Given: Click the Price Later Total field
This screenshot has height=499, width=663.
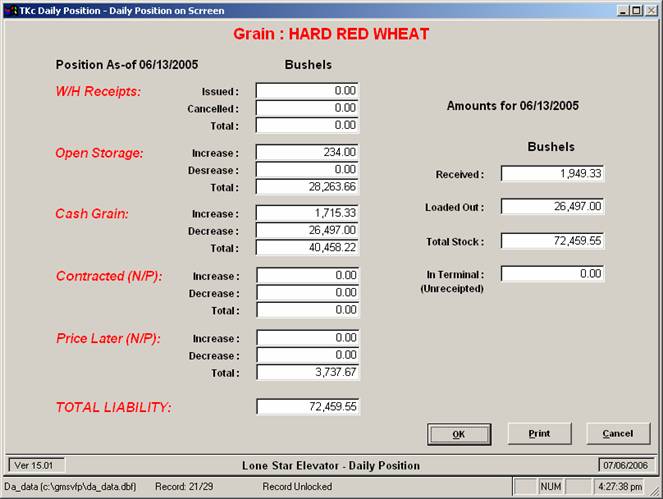Looking at the screenshot, I should 307,373.
